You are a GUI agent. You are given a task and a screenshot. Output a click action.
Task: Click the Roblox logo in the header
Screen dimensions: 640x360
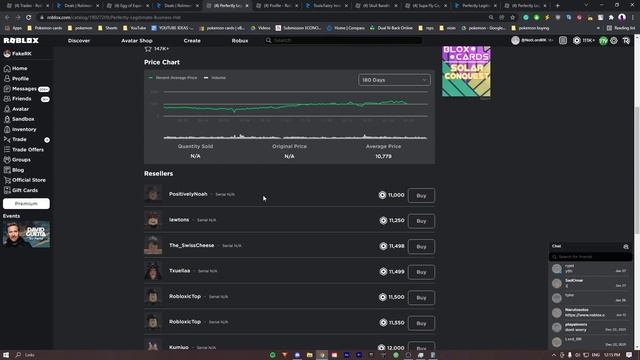21,40
